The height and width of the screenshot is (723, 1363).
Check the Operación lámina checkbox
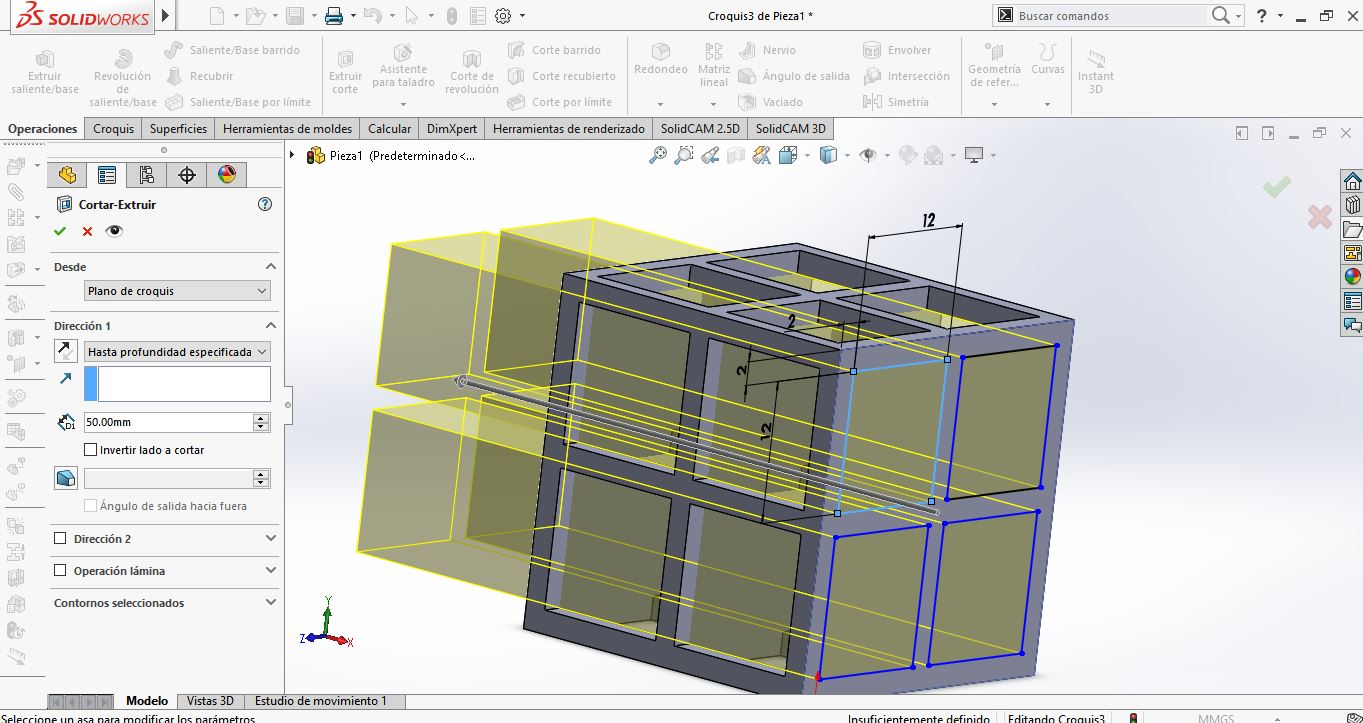tap(60, 571)
